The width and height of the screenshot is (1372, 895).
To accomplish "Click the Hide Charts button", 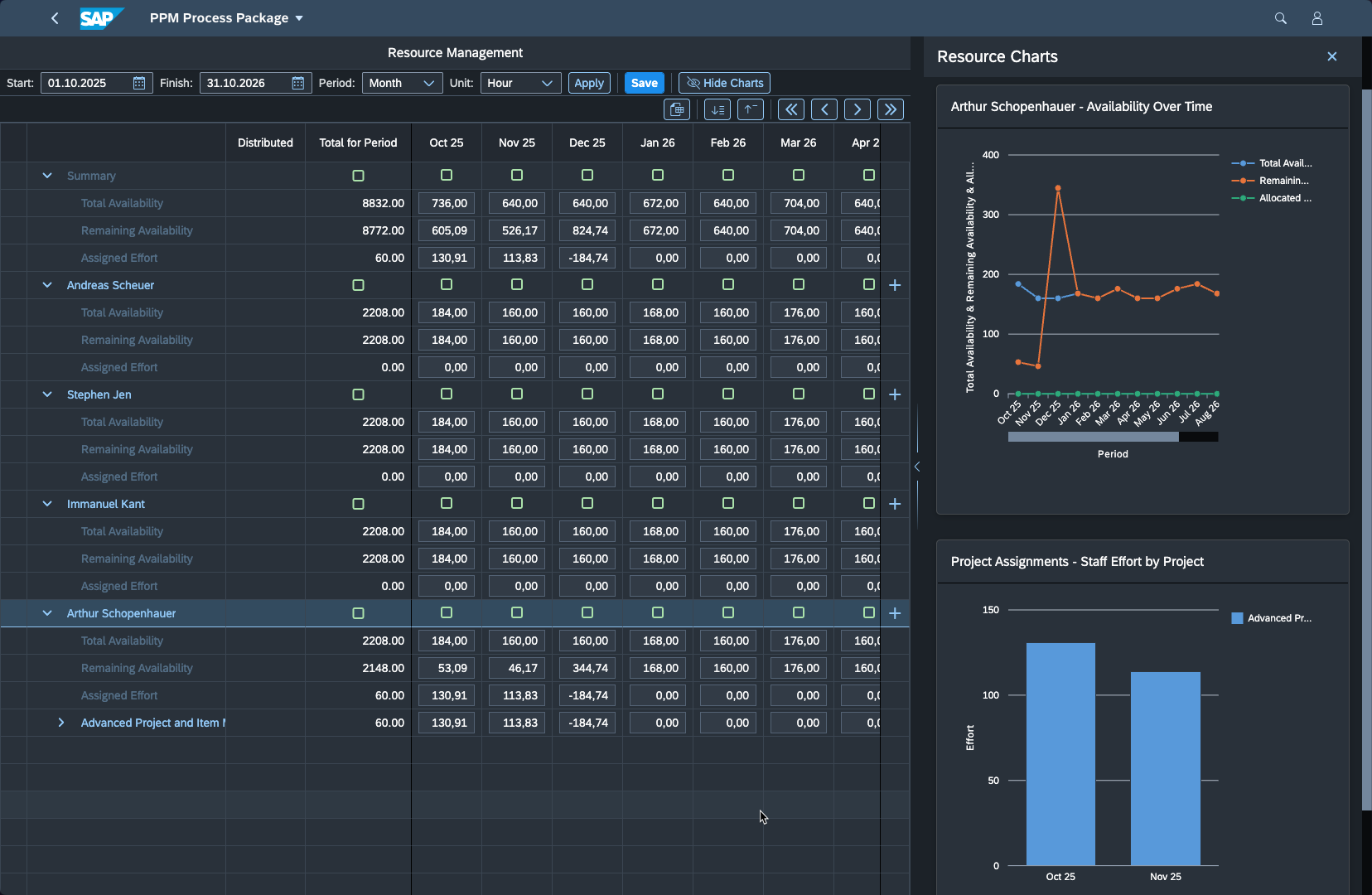I will (x=724, y=83).
